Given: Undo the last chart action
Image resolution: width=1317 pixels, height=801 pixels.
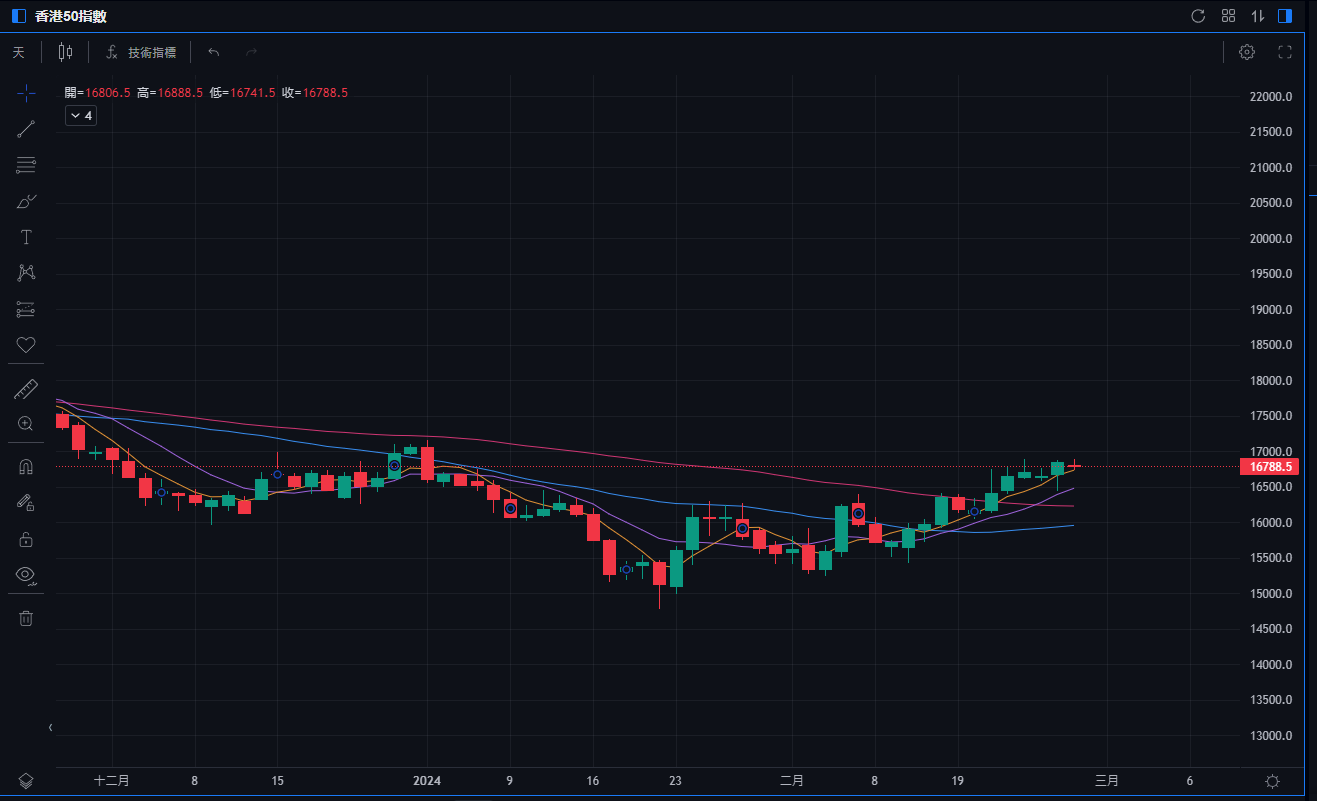Looking at the screenshot, I should pos(213,52).
